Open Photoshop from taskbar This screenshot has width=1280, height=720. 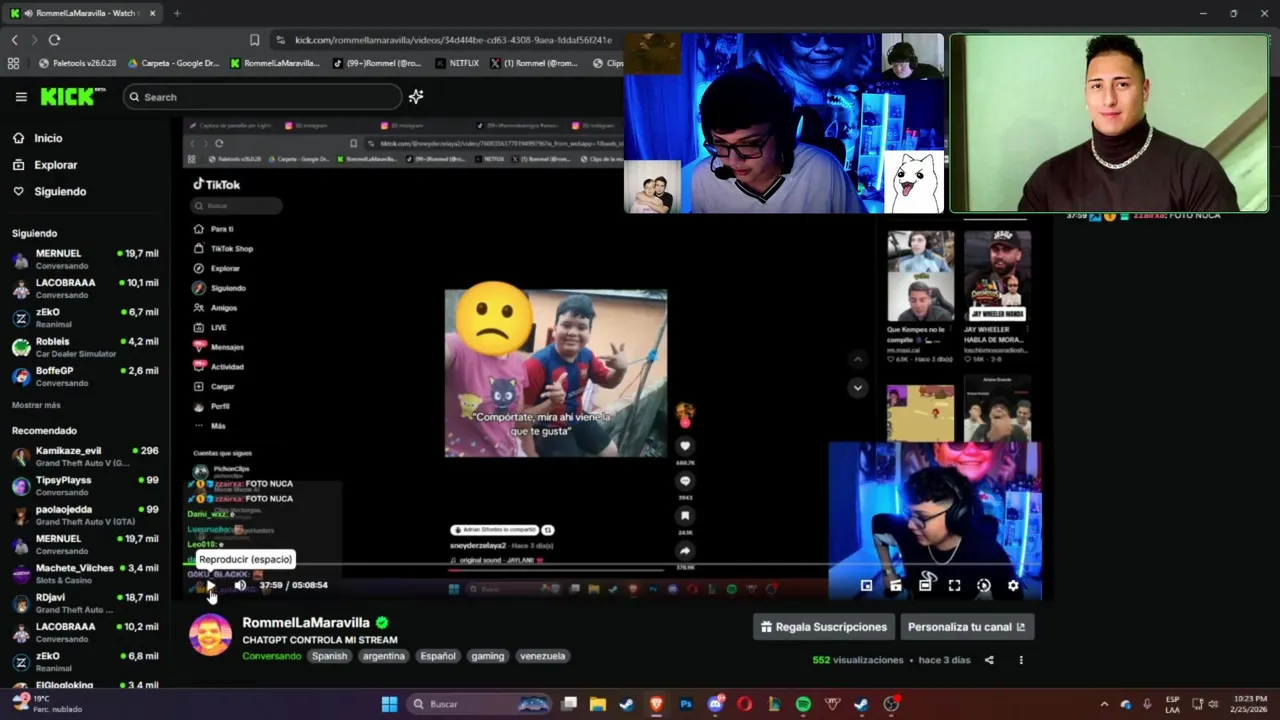tap(685, 704)
